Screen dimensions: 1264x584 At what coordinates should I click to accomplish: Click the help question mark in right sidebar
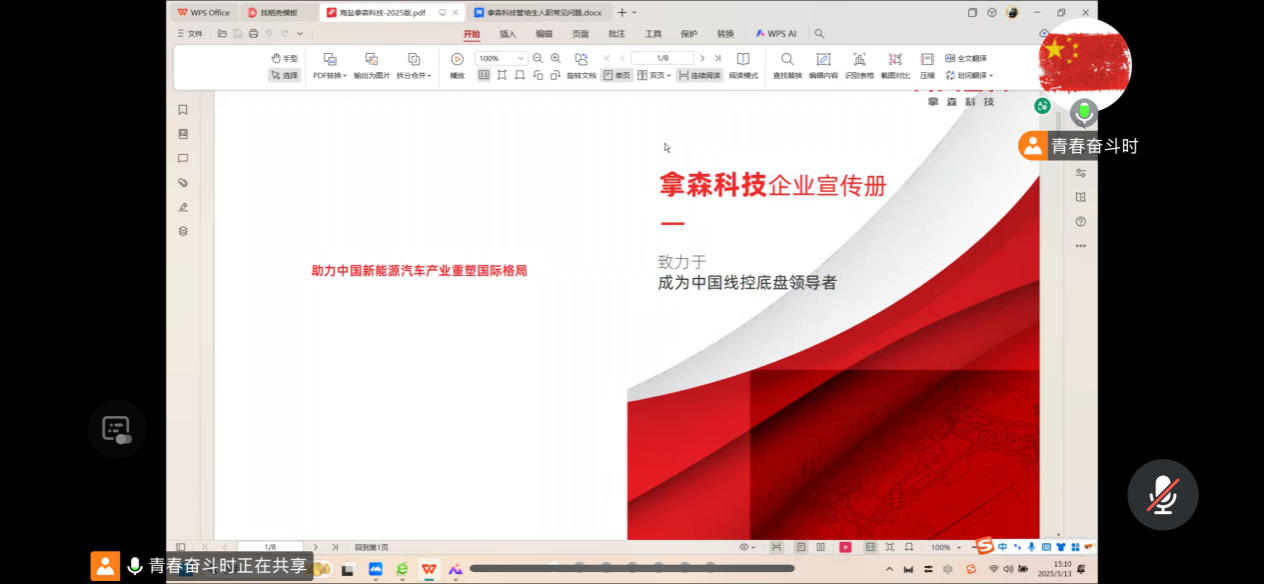tap(1080, 222)
